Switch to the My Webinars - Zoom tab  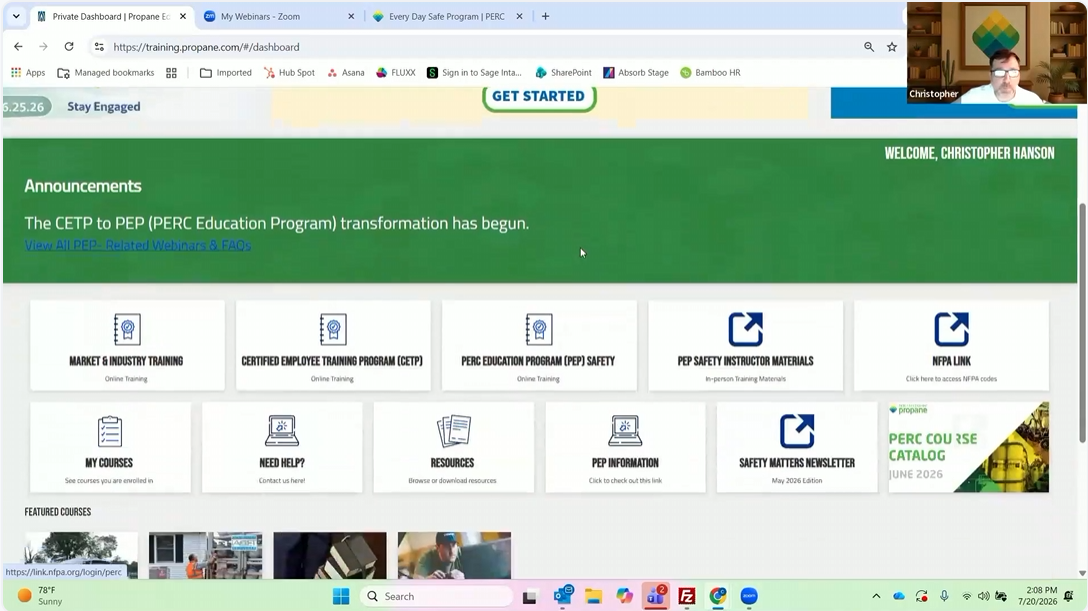(279, 16)
